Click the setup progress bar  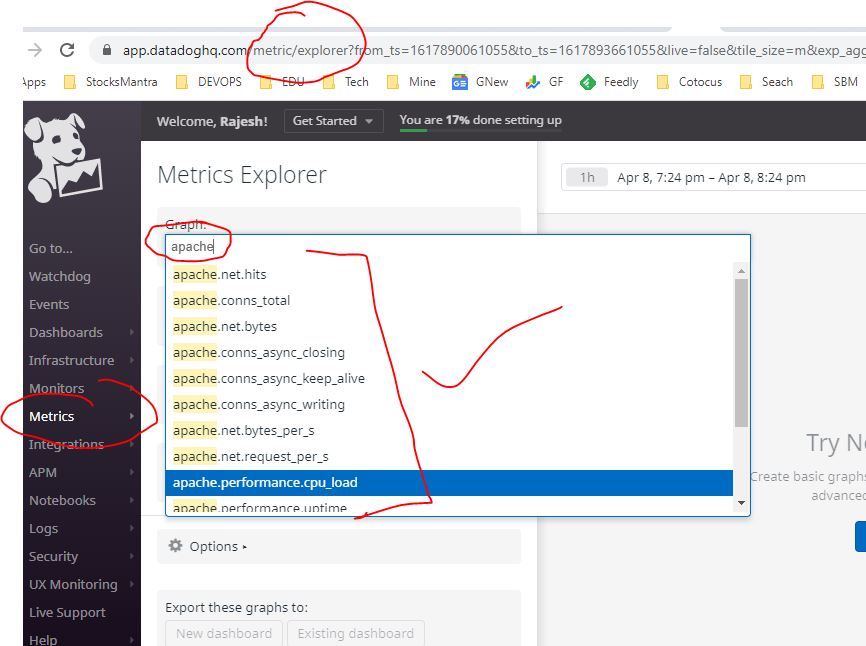pyautogui.click(x=480, y=130)
